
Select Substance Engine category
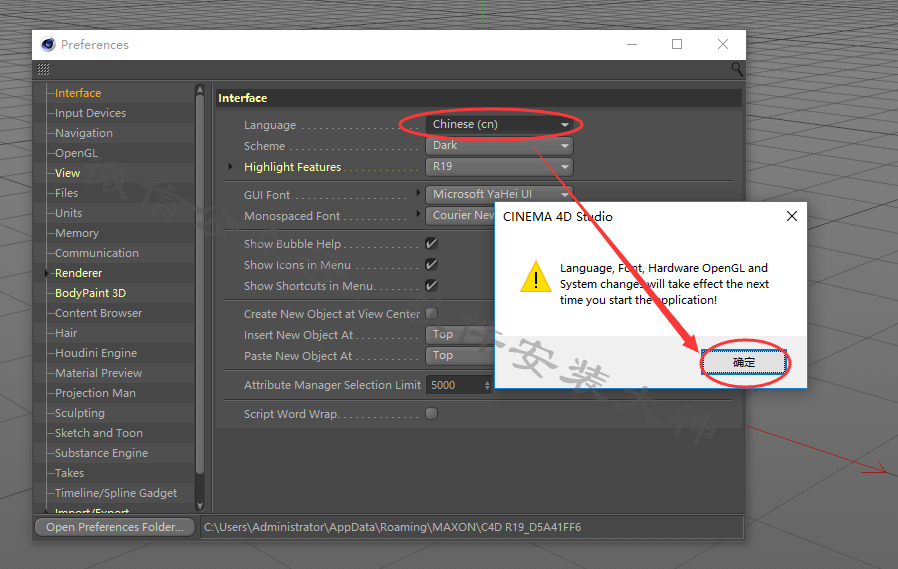[x=101, y=453]
